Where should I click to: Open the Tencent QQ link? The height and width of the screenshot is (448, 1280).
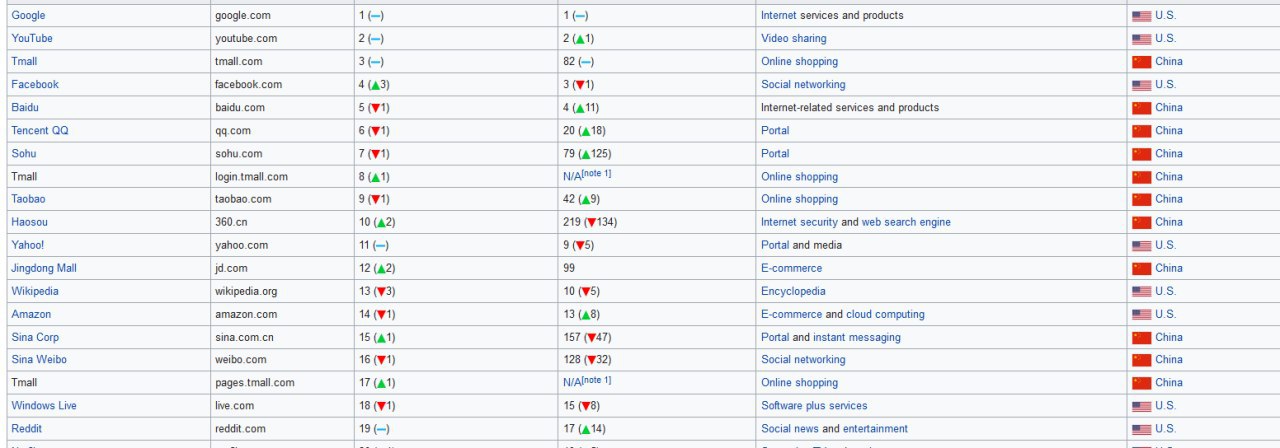click(40, 131)
